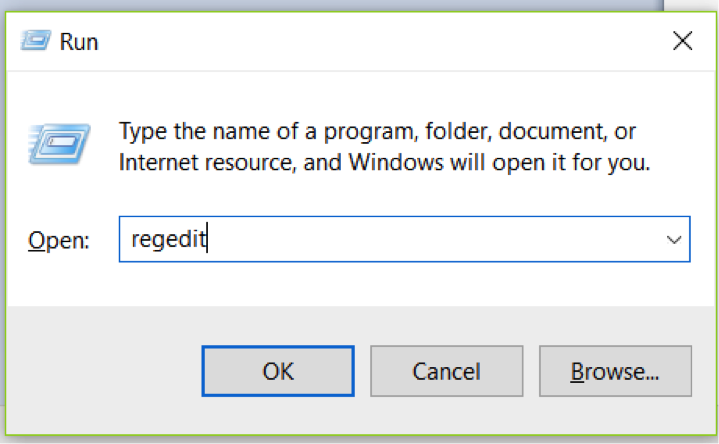Open the Browse... file picker
Image resolution: width=719 pixels, height=444 pixels.
(615, 371)
